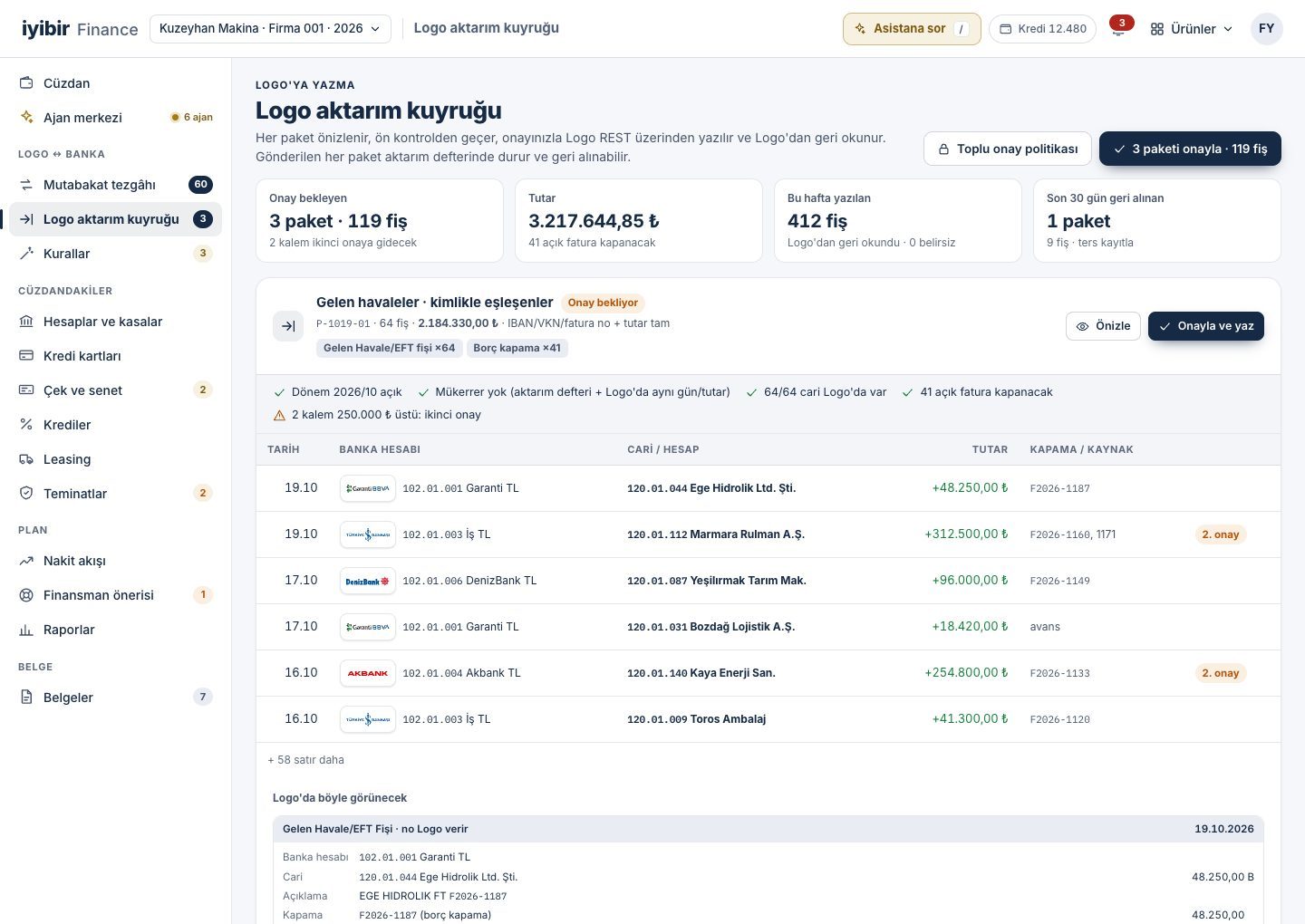
Task: Open the Kuzeyhan Makina company selector dropdown
Action: (x=270, y=28)
